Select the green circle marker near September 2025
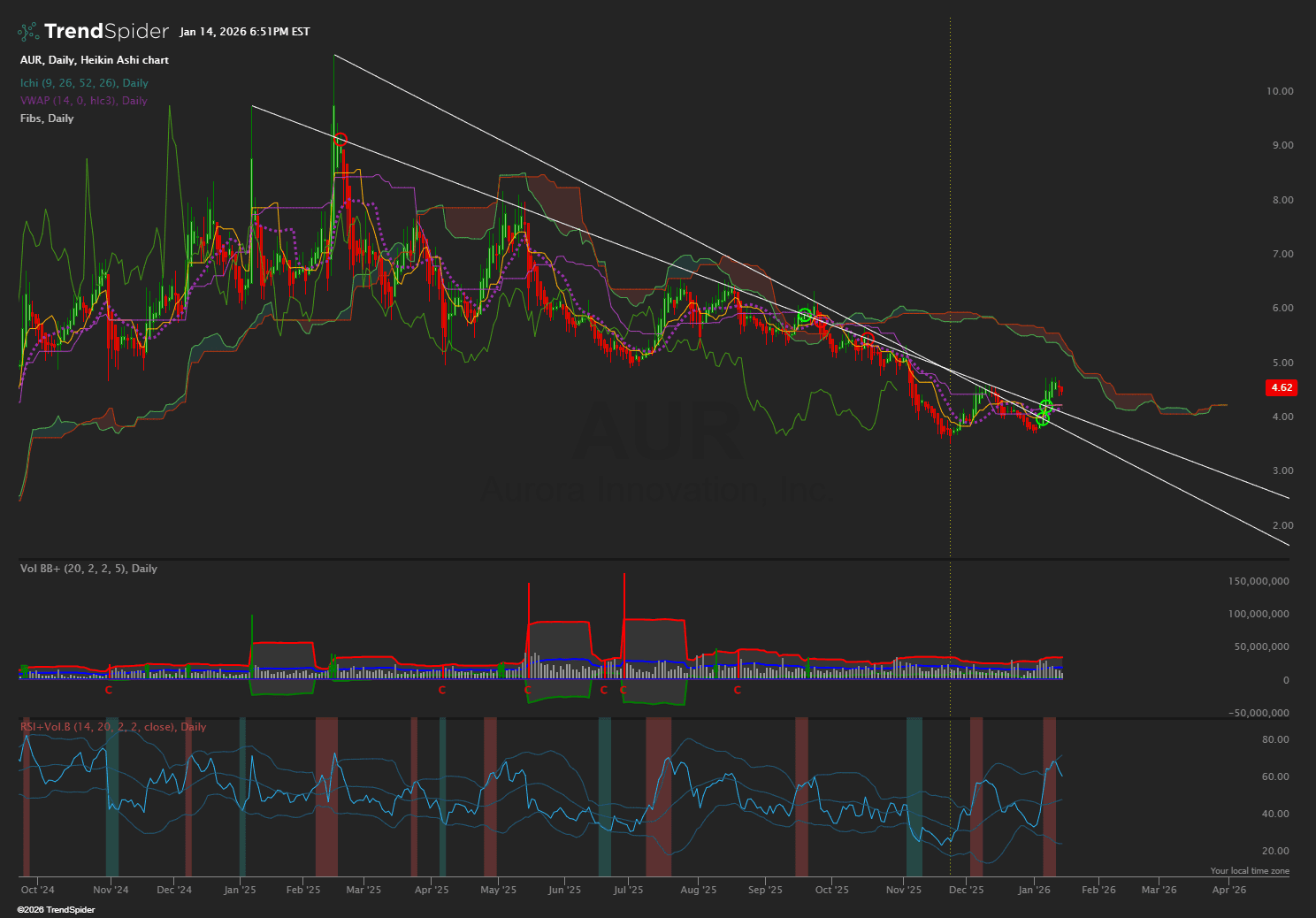Viewport: 1316px width, 918px height. 804,315
